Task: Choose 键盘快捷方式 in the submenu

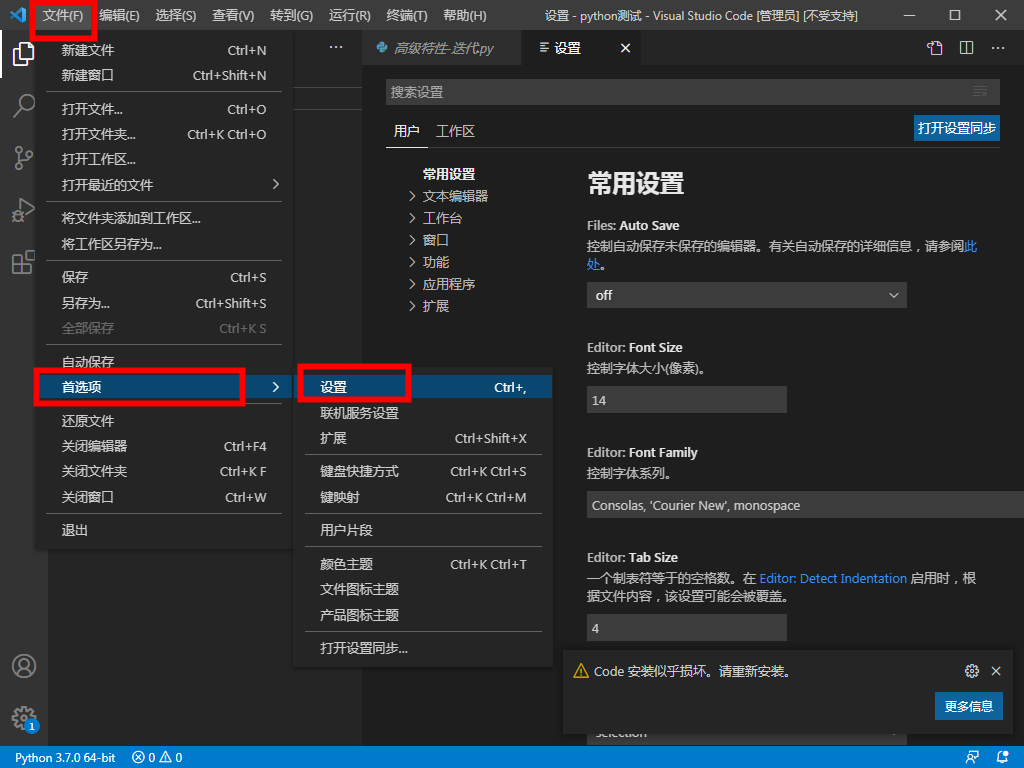Action: click(423, 472)
